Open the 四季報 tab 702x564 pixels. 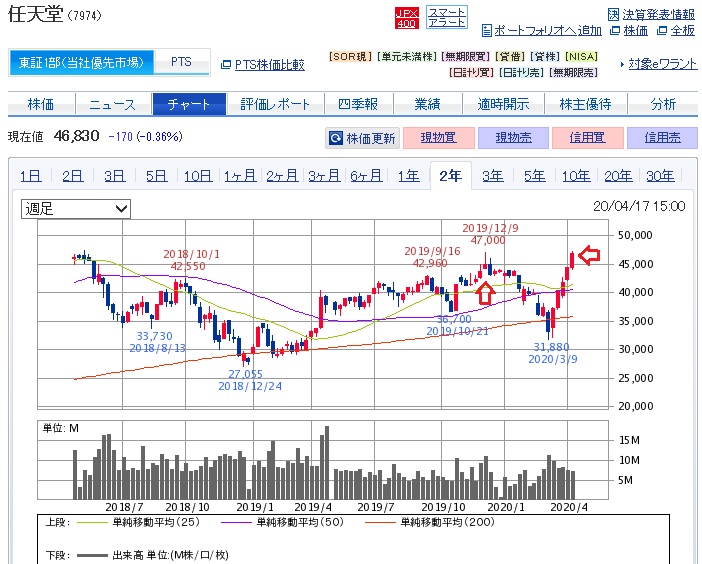point(359,104)
